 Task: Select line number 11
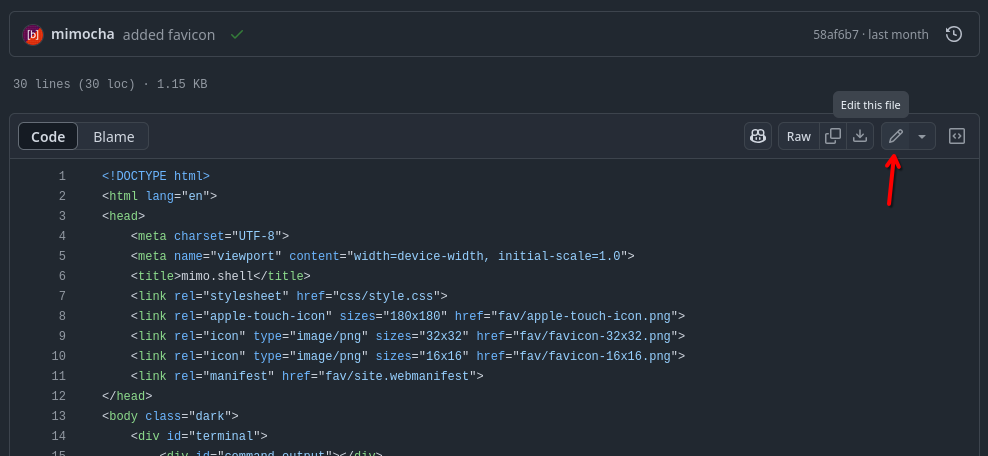click(x=59, y=376)
